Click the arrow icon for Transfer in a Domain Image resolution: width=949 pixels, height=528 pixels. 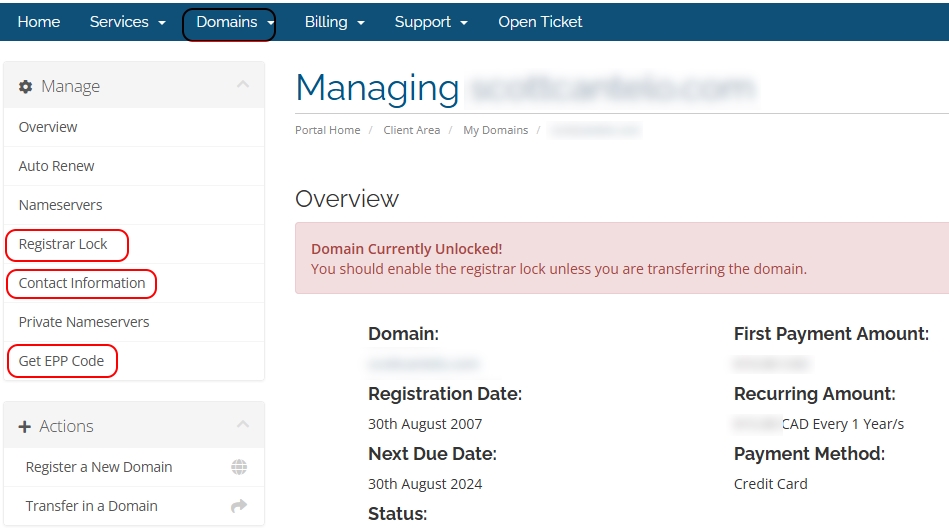(238, 506)
